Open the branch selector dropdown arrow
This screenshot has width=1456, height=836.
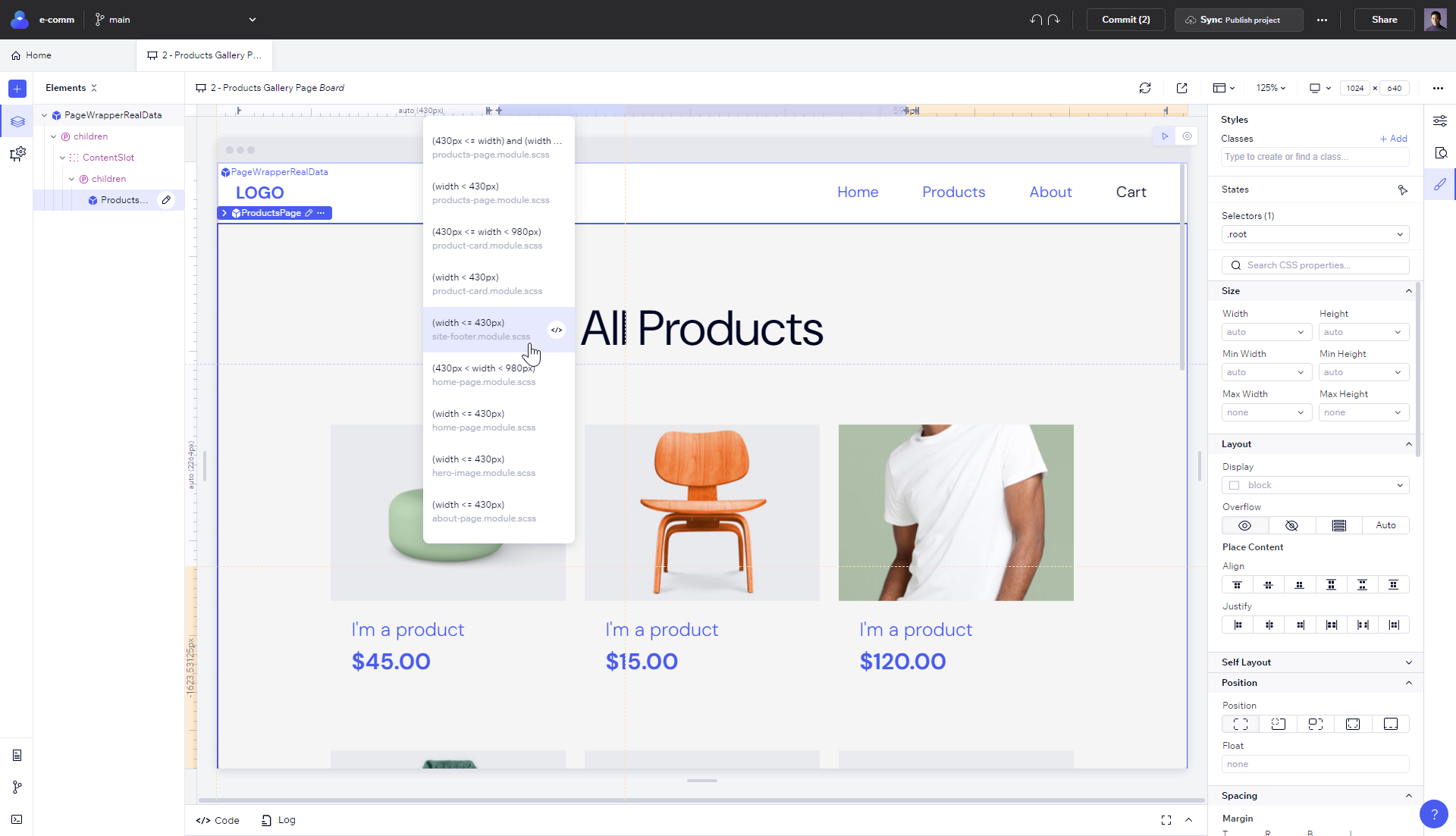click(253, 20)
